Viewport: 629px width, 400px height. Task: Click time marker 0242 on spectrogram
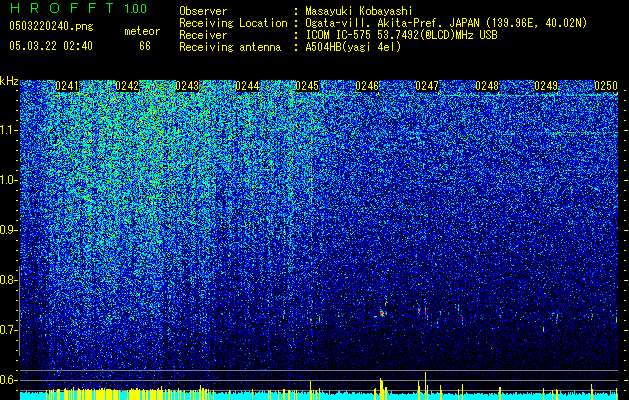pos(127,86)
